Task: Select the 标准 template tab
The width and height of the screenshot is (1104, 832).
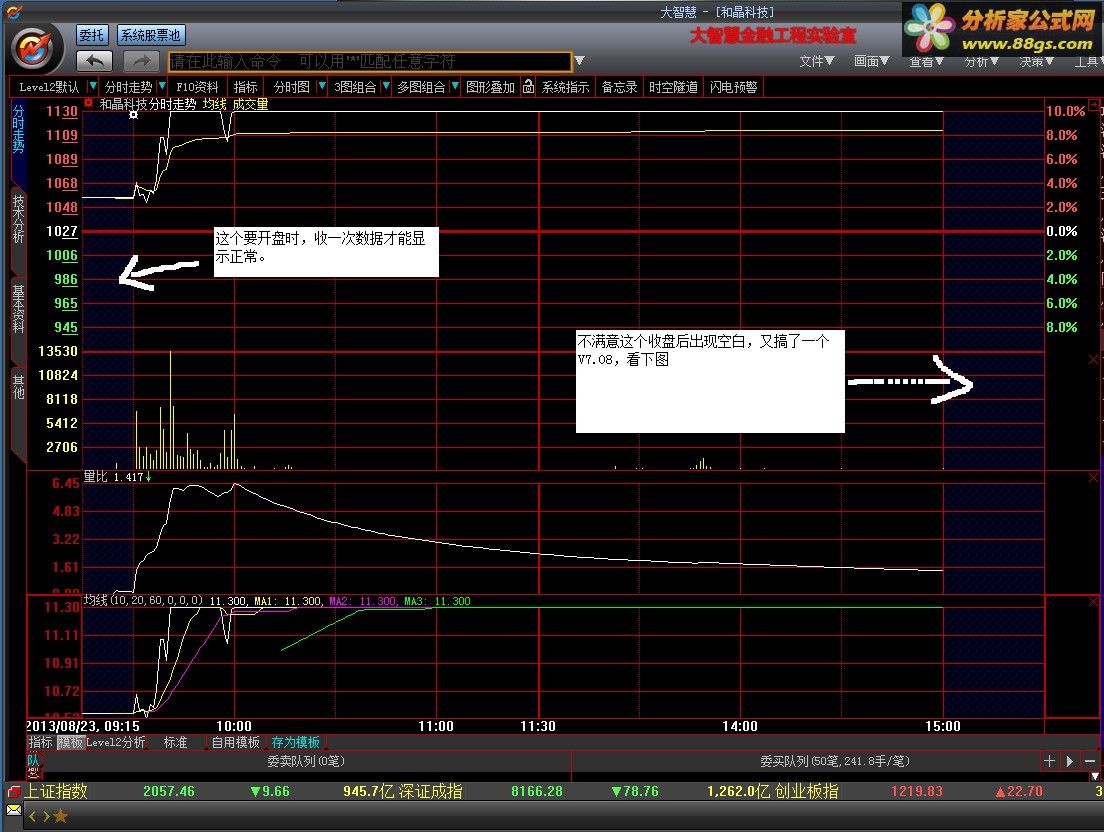Action: point(175,742)
